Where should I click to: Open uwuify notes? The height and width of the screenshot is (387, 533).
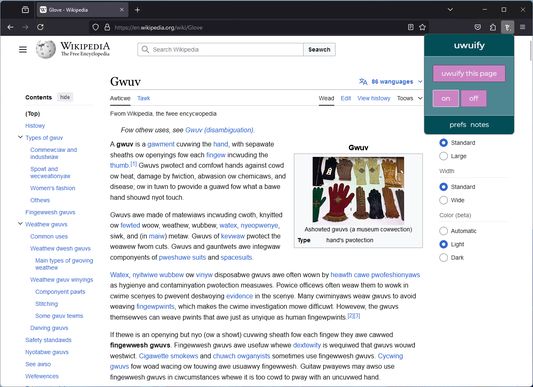[480, 125]
